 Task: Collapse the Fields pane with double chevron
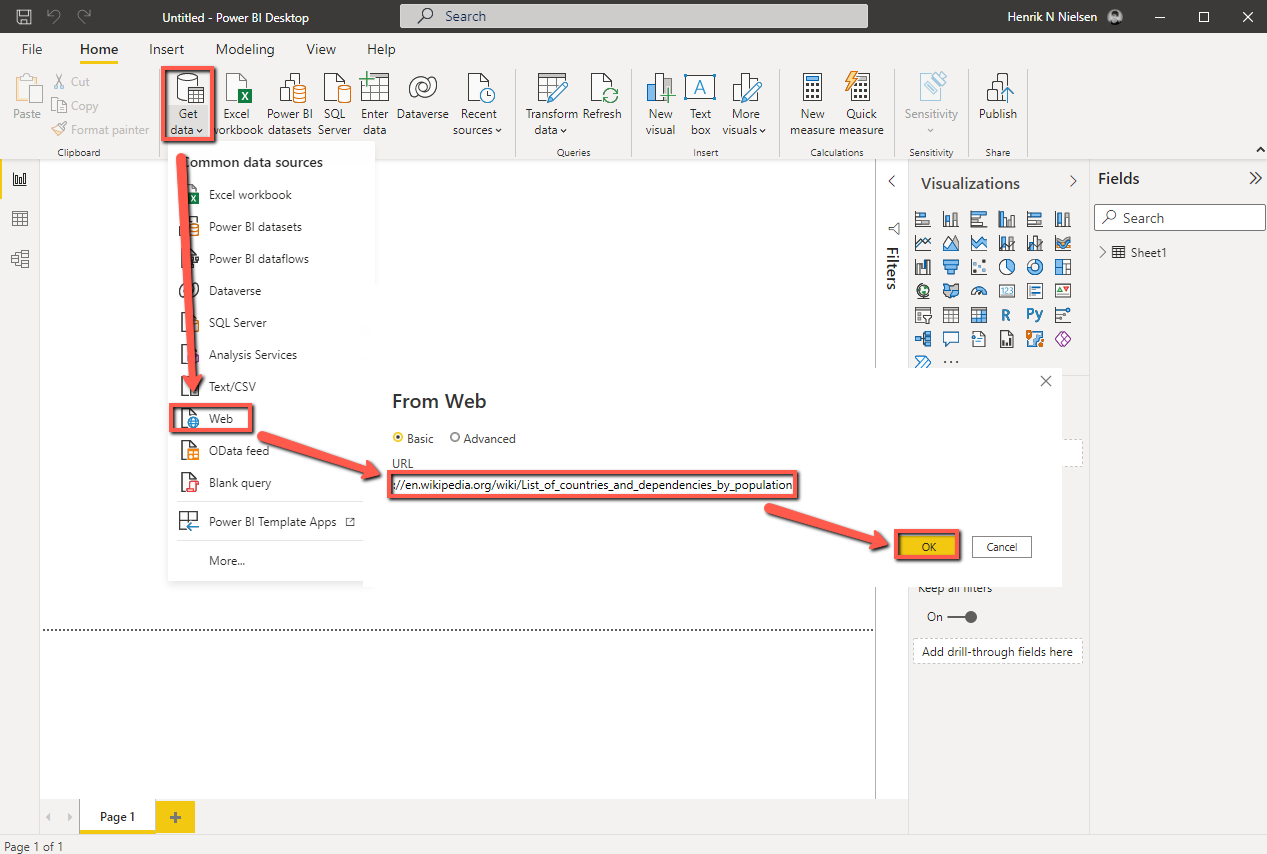coord(1255,179)
